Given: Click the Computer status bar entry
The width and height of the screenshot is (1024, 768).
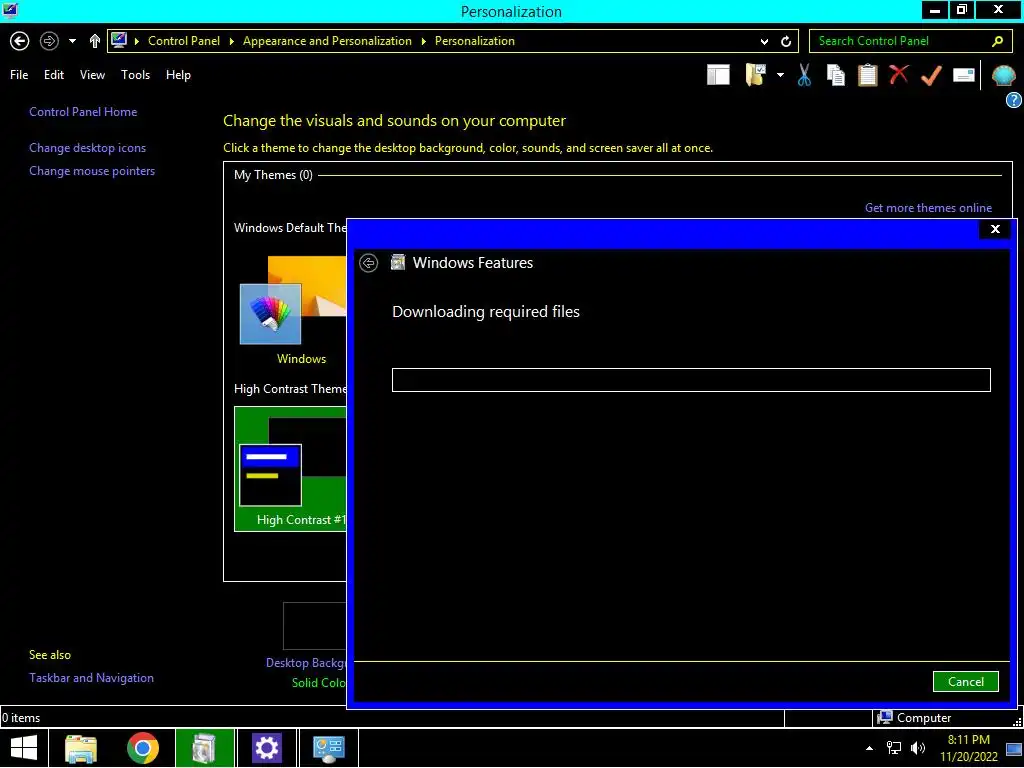Looking at the screenshot, I should point(914,718).
